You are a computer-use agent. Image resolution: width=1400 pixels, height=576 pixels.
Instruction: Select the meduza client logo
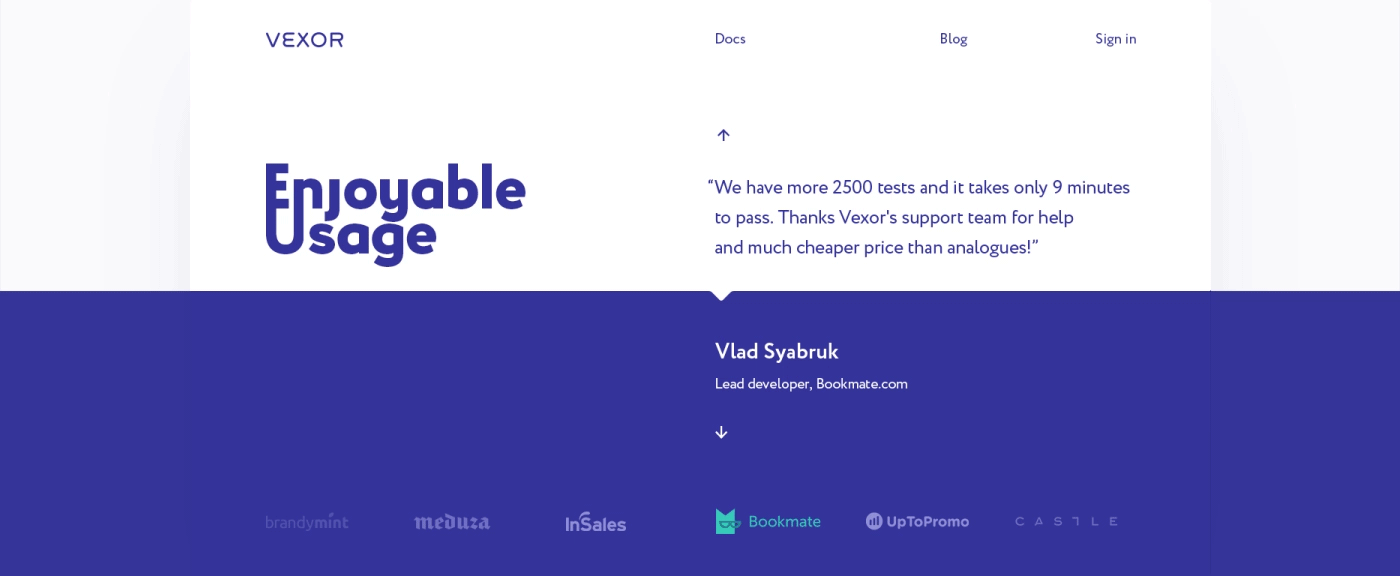coord(452,521)
